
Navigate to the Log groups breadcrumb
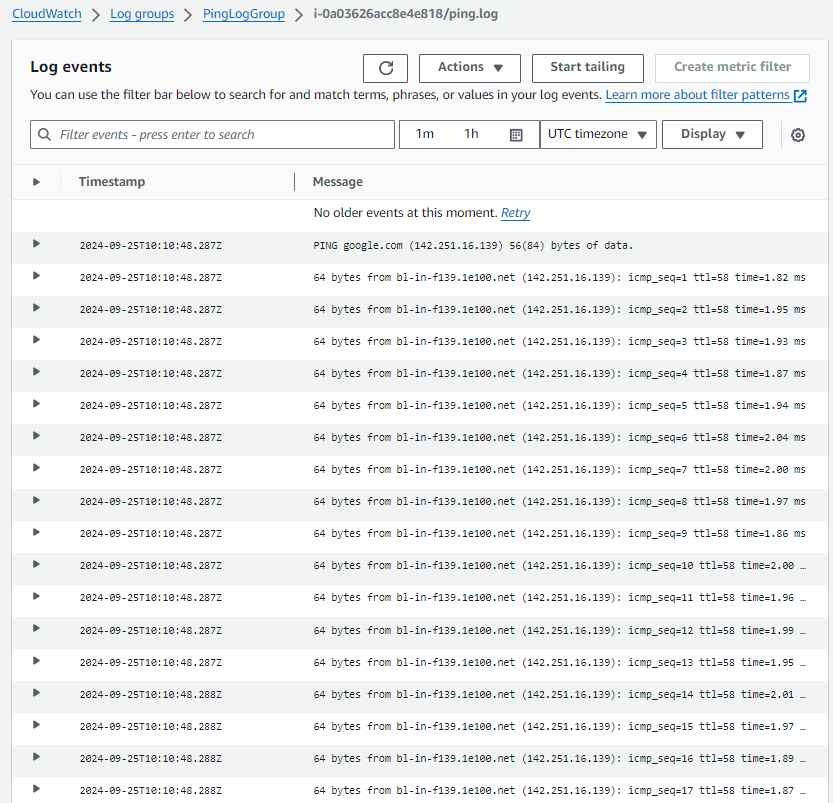[x=142, y=14]
